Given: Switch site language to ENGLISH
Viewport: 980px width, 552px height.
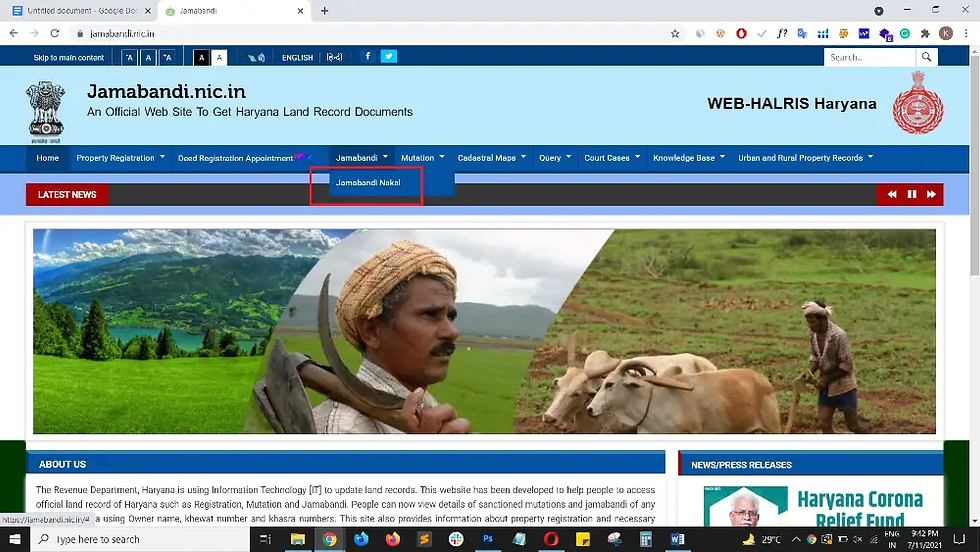Looking at the screenshot, I should (298, 58).
